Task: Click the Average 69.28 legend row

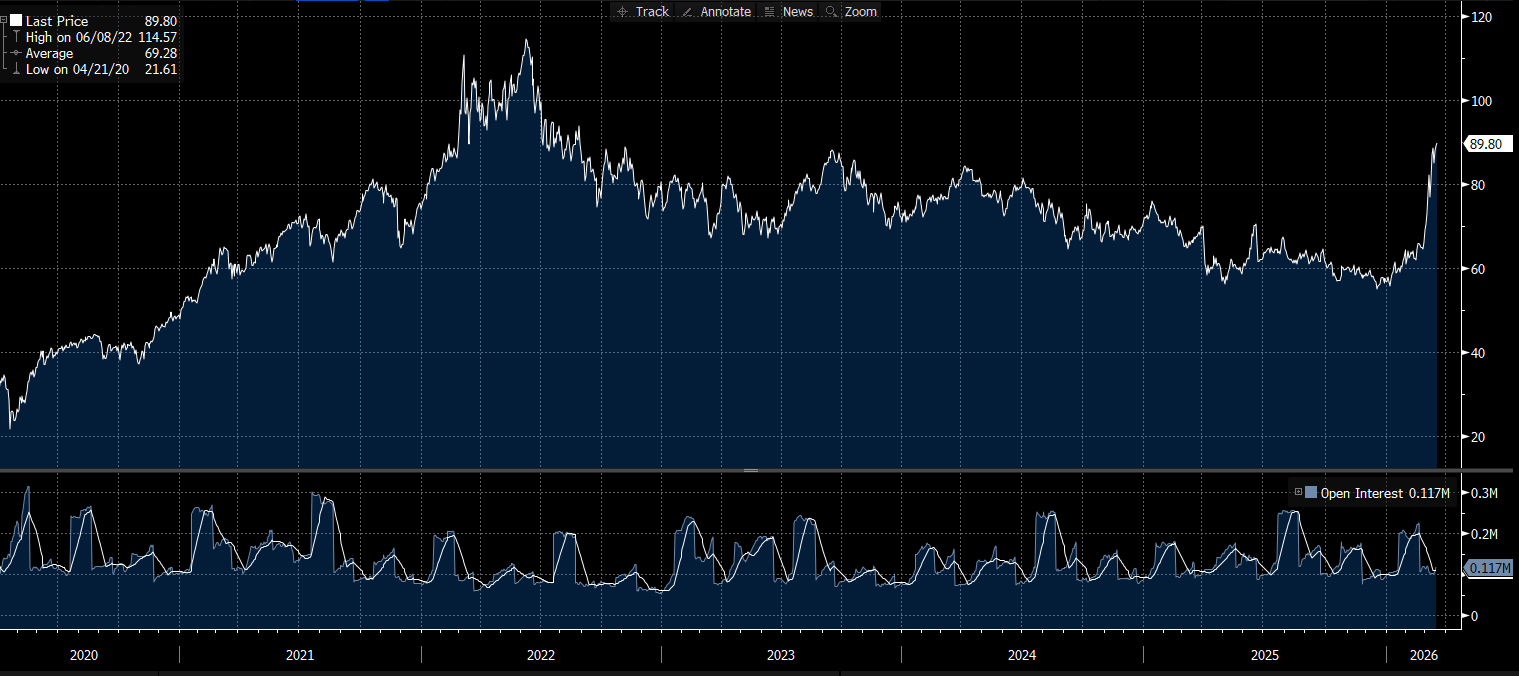Action: 90,53
